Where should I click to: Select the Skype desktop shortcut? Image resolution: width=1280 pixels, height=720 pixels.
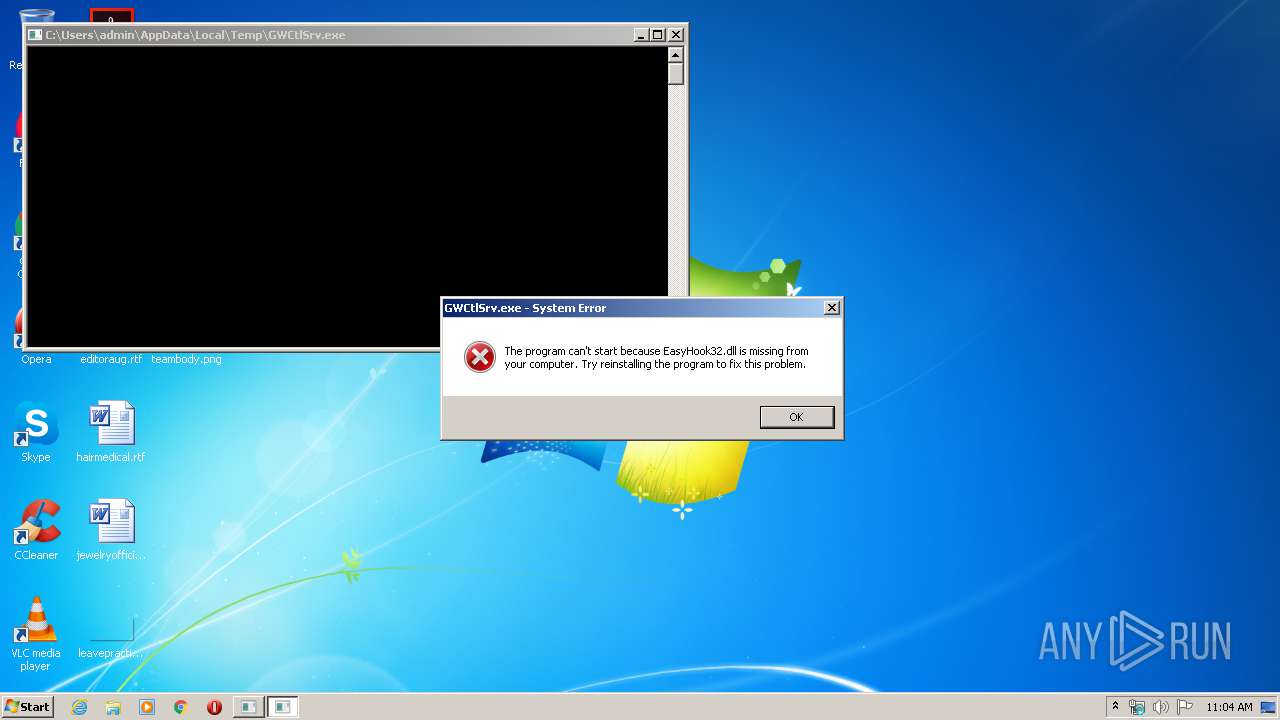point(36,432)
